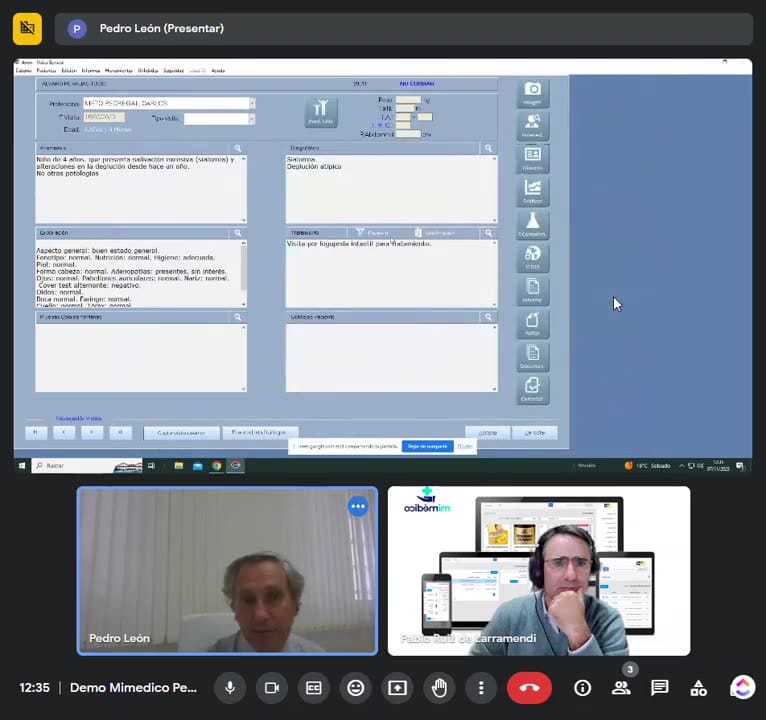Open options on Pedro León's video tile
The image size is (766, 720).
tap(358, 507)
